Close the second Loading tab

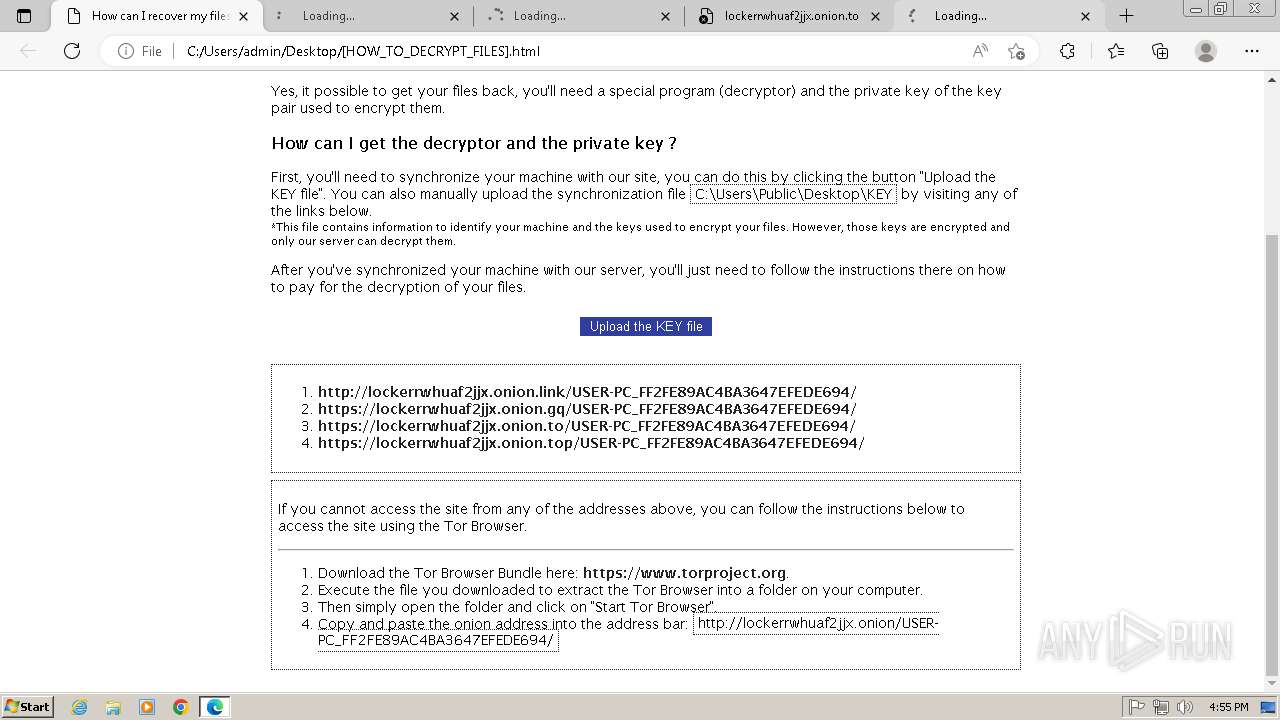[x=455, y=16]
